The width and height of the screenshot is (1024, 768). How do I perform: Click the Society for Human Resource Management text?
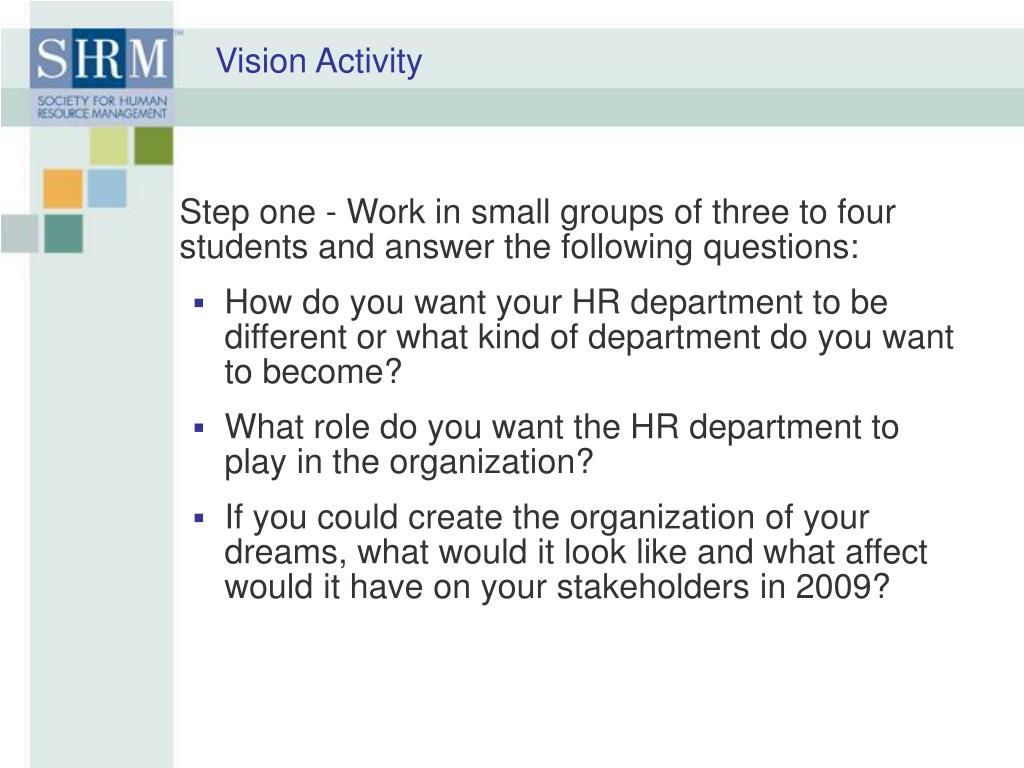(x=102, y=107)
